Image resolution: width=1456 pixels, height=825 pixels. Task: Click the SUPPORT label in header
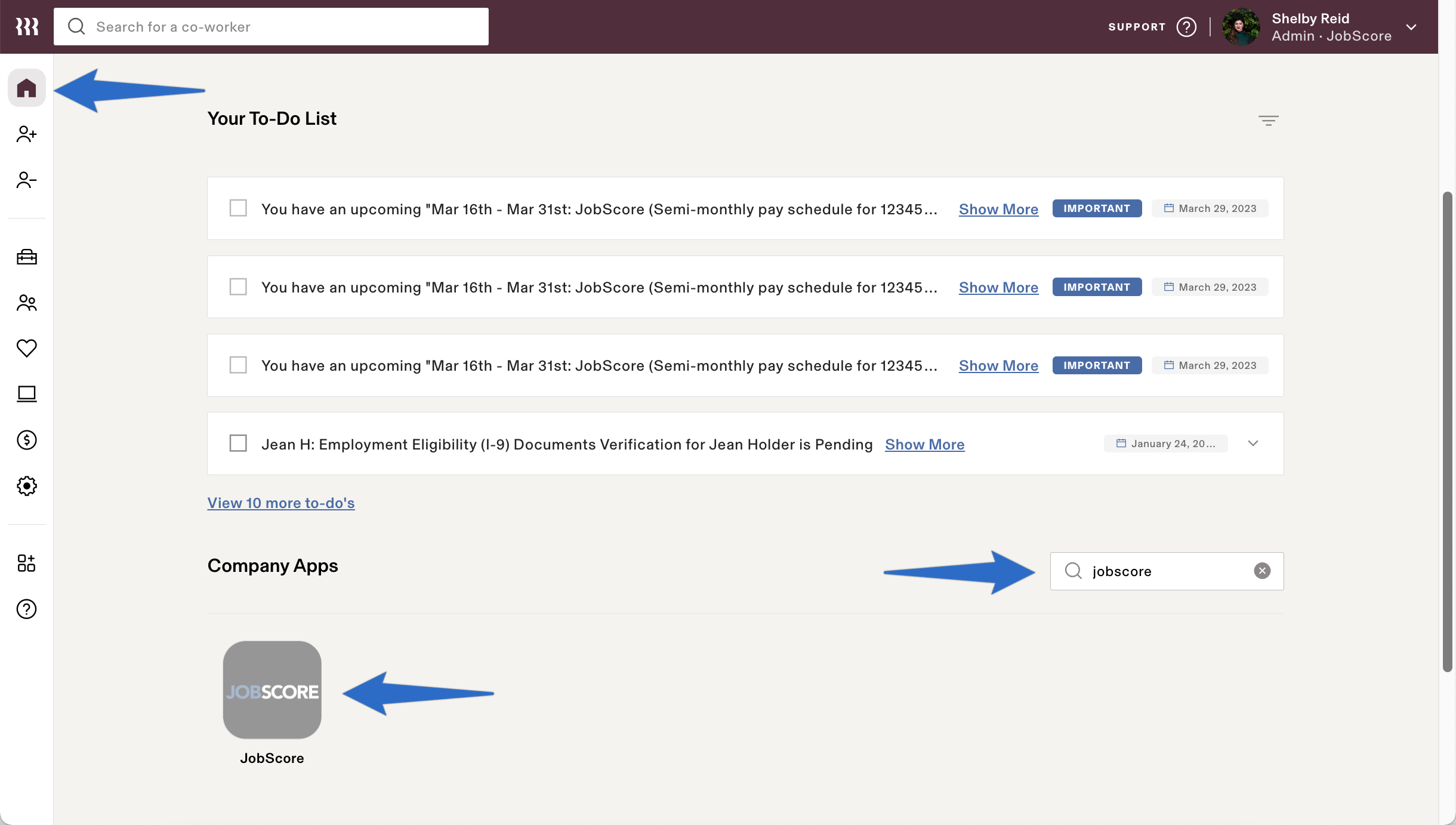1137,27
